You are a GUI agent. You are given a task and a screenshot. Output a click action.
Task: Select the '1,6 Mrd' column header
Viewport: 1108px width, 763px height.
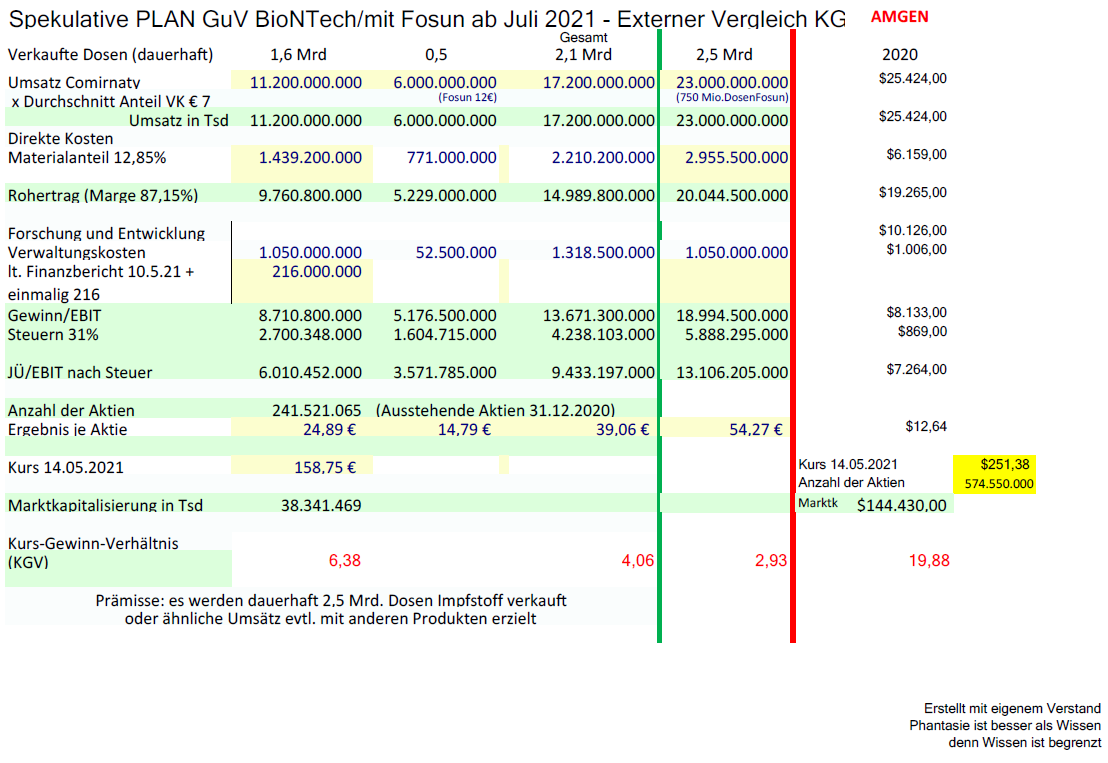(x=298, y=54)
